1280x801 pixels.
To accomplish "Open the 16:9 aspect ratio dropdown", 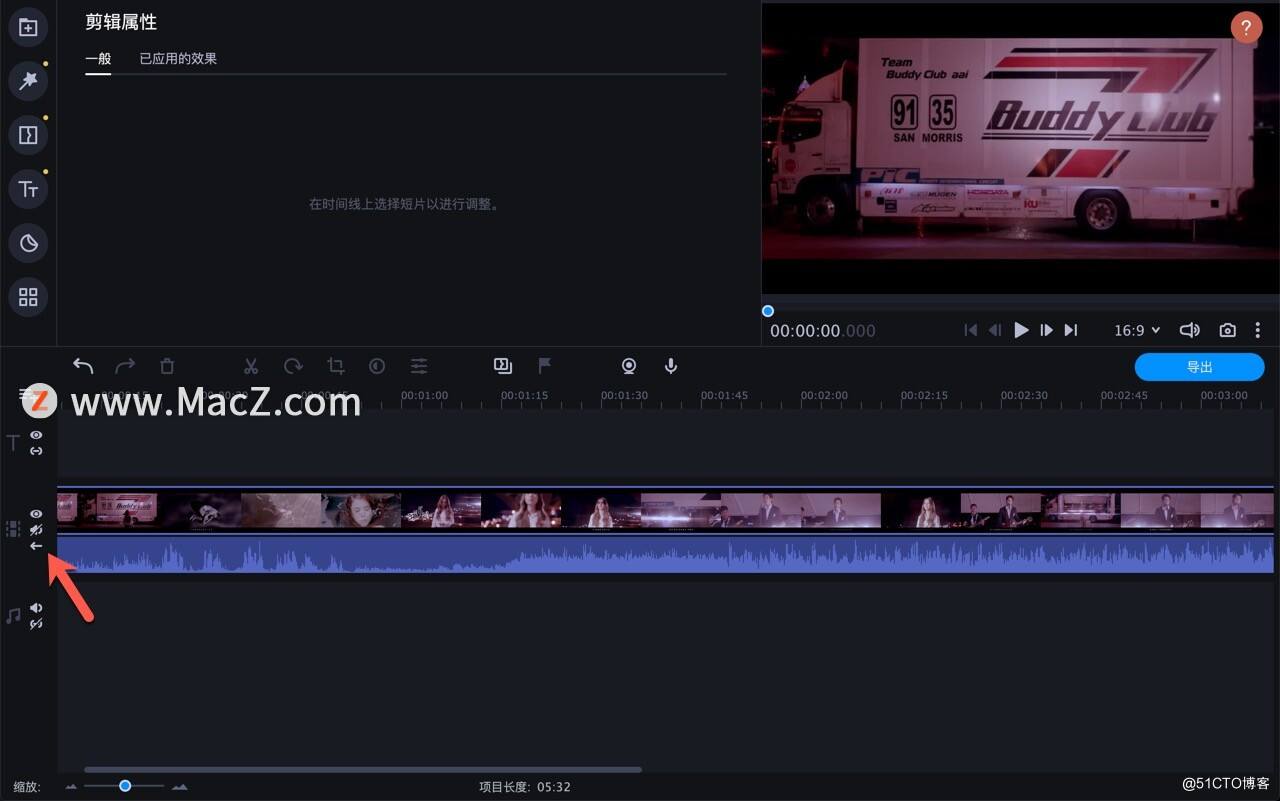I will 1137,330.
